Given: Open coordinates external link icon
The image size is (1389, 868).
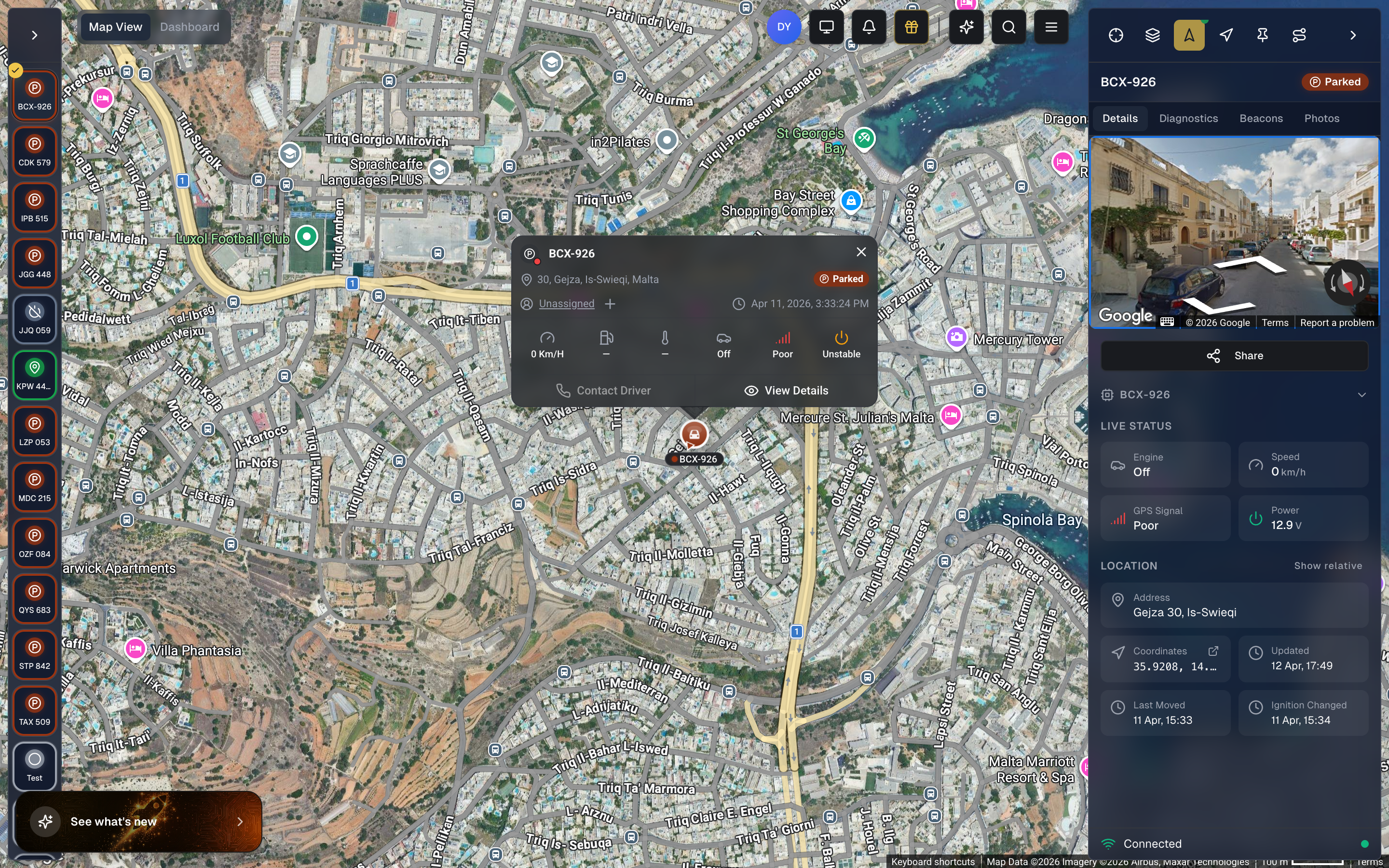Looking at the screenshot, I should [x=1213, y=651].
